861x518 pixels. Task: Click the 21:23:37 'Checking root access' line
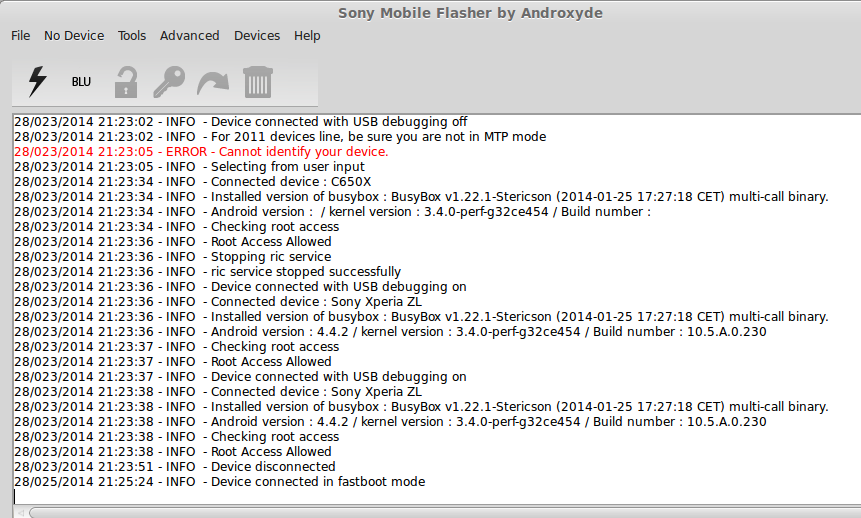(x=176, y=347)
